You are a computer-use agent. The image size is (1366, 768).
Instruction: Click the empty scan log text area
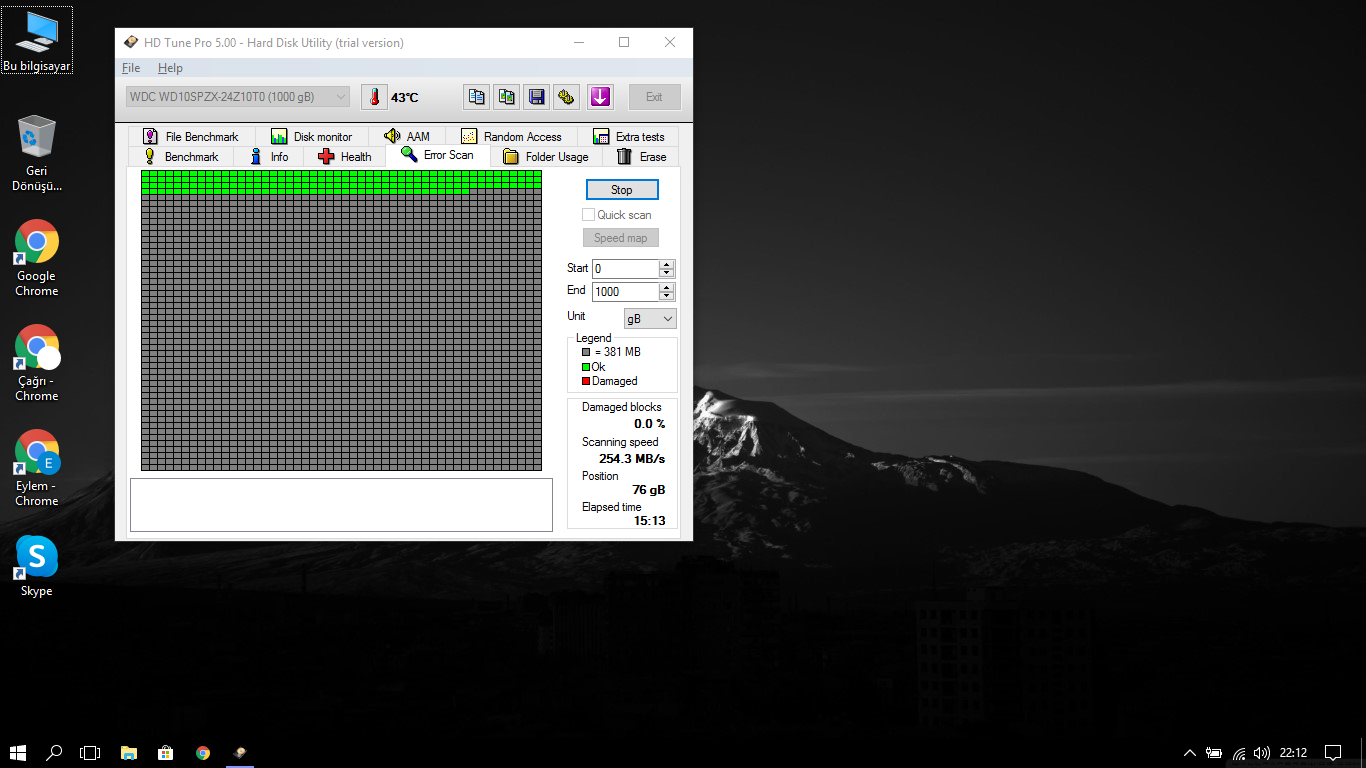[x=341, y=505]
